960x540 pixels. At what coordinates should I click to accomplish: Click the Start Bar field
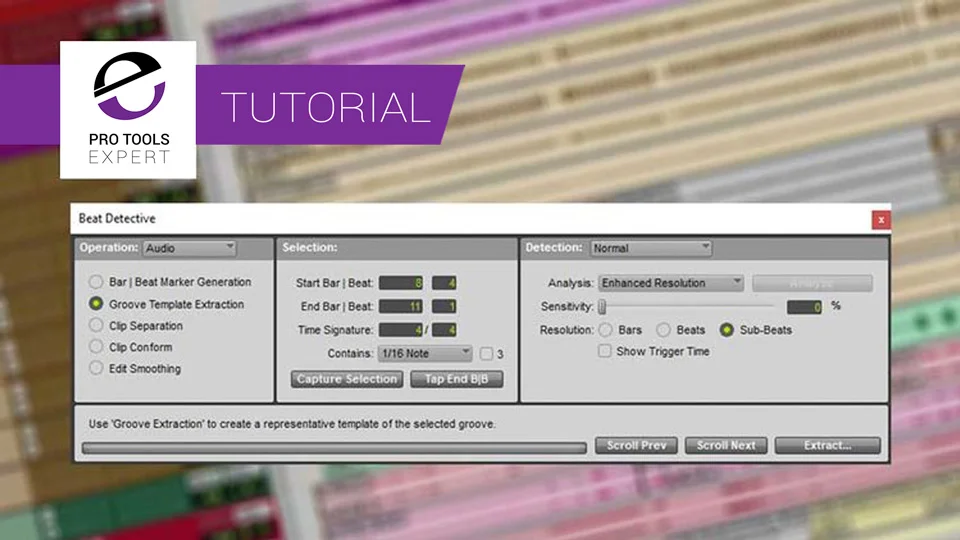coord(400,283)
